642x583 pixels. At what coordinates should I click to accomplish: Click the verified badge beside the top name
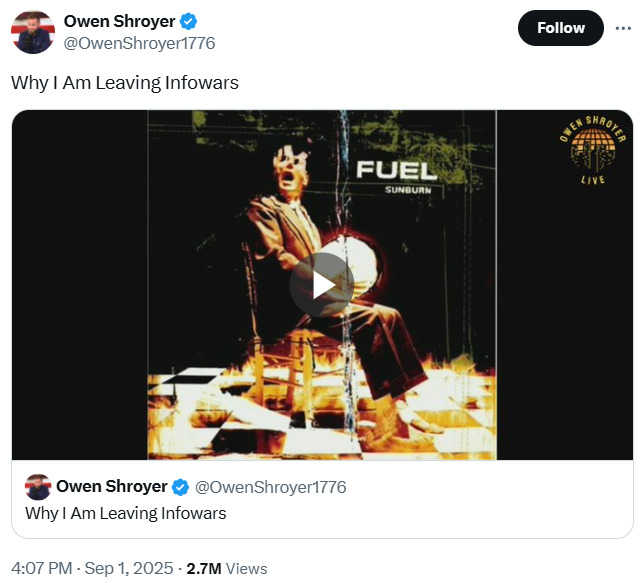(188, 22)
